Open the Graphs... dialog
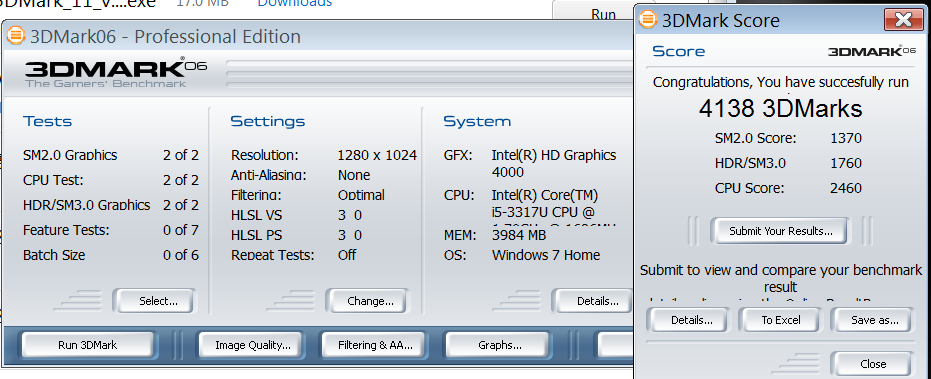This screenshot has height=379, width=931. [498, 345]
